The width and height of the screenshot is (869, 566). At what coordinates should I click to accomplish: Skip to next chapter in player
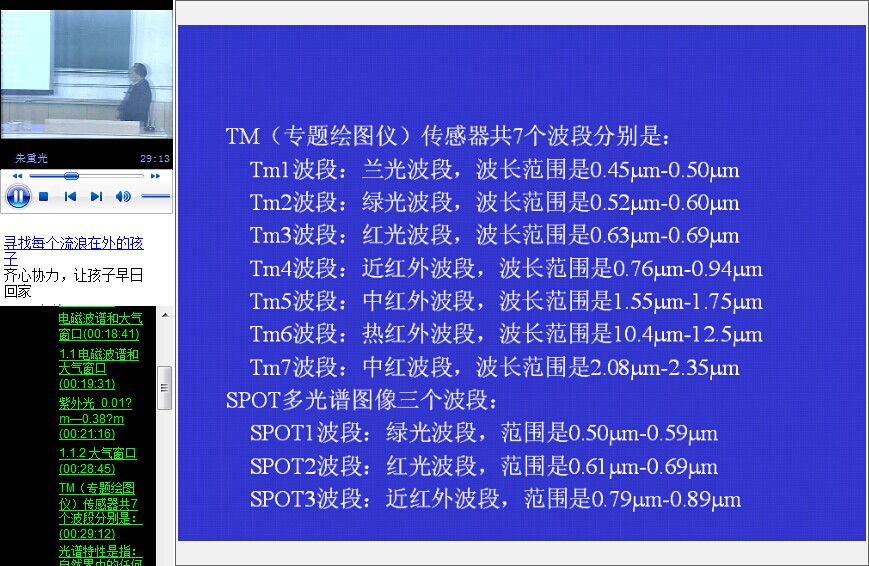(x=96, y=196)
